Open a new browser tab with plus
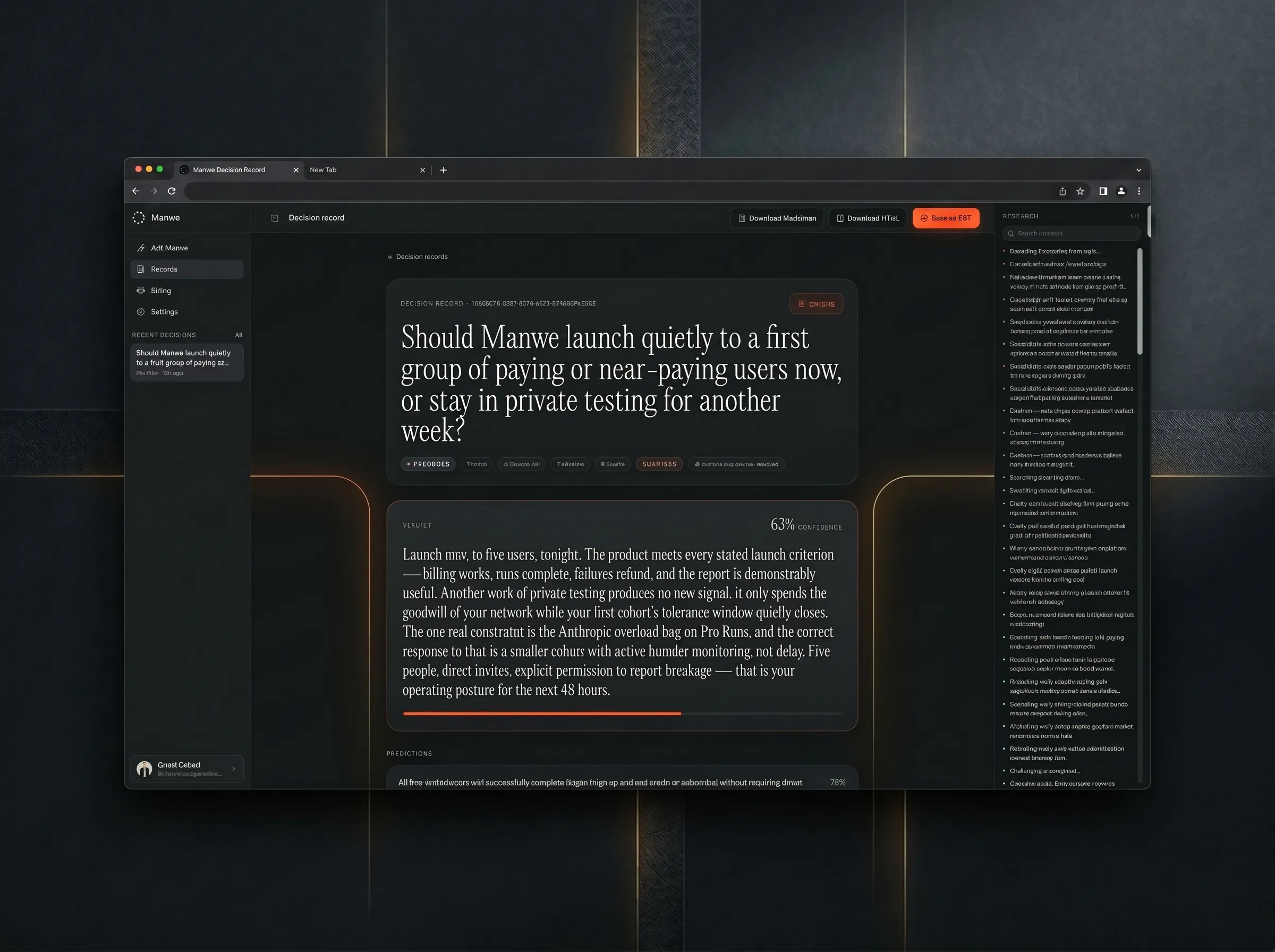Screen dimensions: 1275x952 (443, 170)
